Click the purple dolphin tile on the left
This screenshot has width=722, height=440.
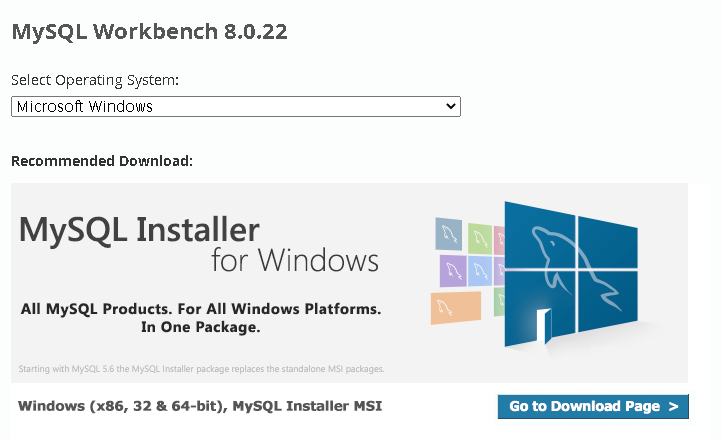453,270
